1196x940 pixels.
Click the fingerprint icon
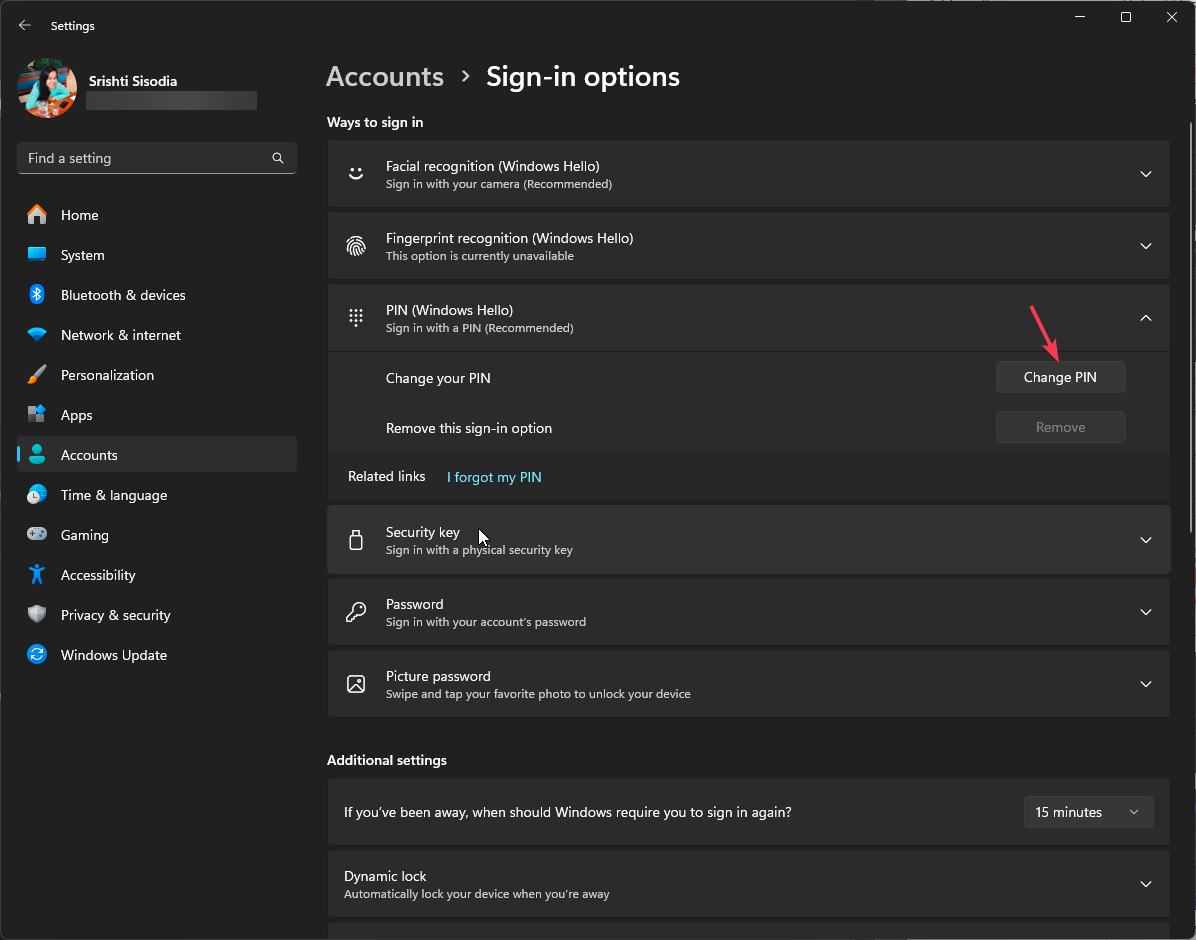(x=355, y=246)
